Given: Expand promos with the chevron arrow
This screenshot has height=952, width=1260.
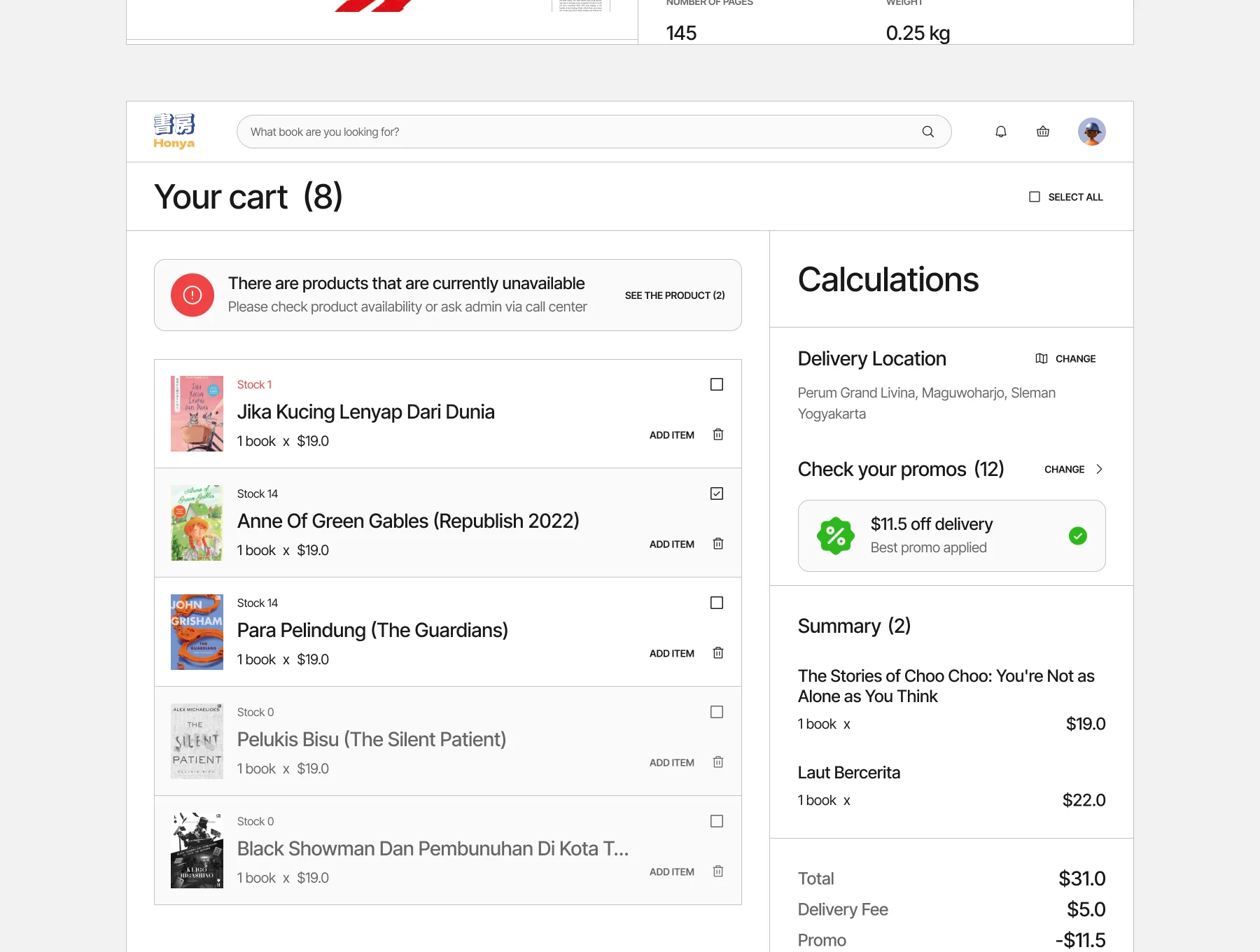Looking at the screenshot, I should 1099,469.
